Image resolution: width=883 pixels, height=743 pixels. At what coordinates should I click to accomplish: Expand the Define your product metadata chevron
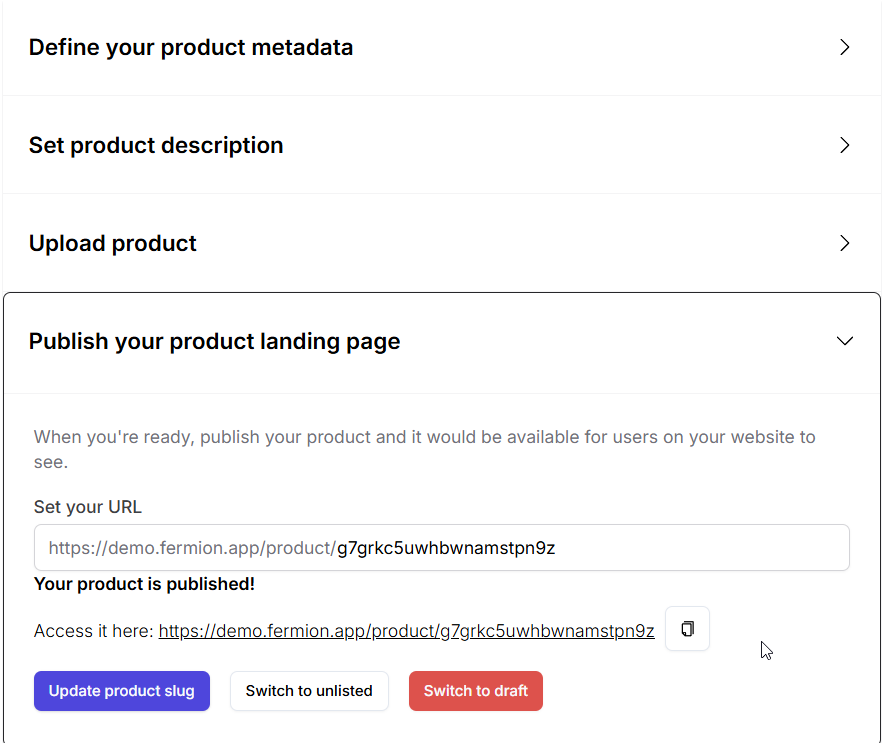(844, 47)
